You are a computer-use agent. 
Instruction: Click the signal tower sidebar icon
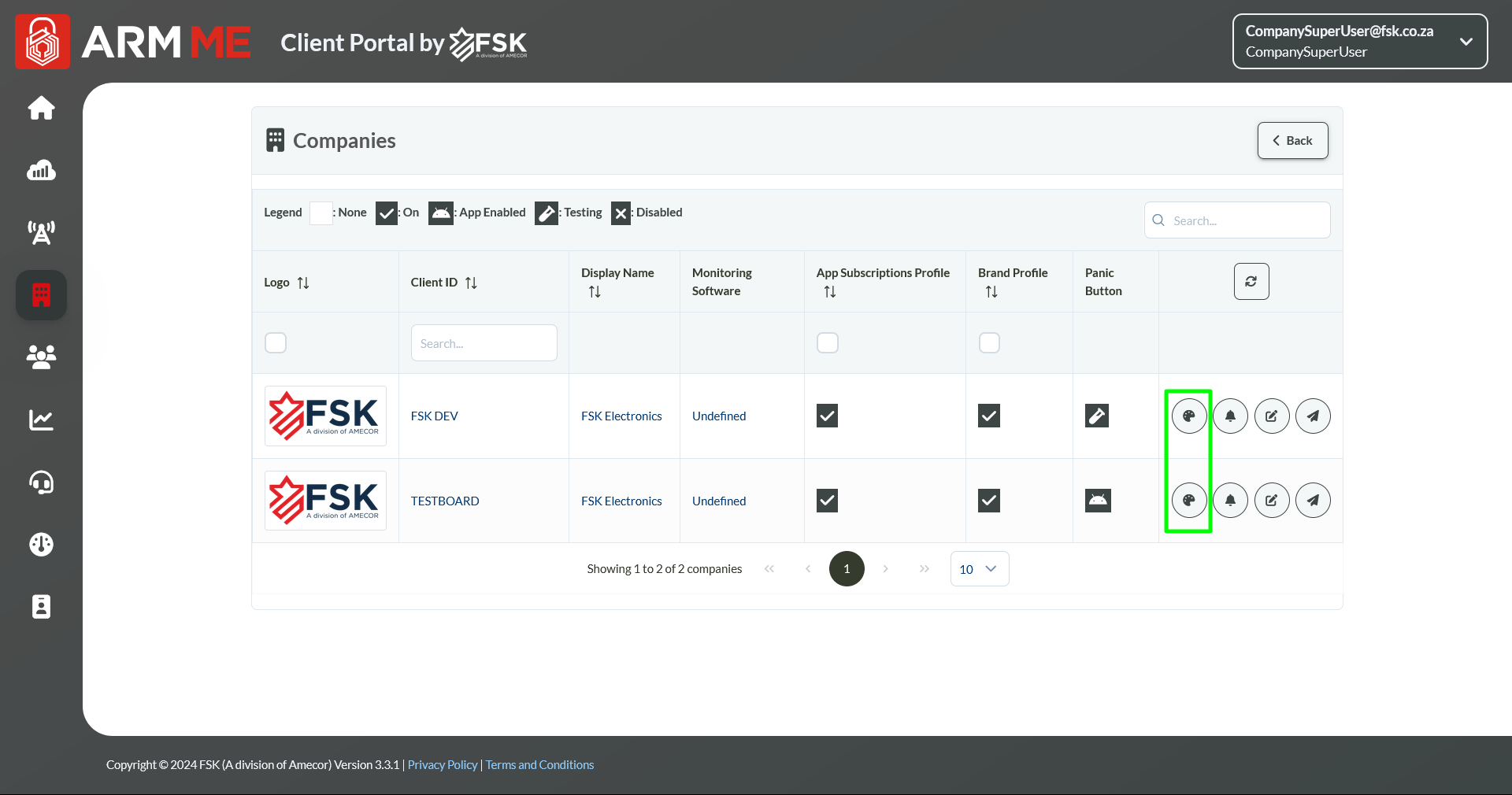click(x=41, y=232)
